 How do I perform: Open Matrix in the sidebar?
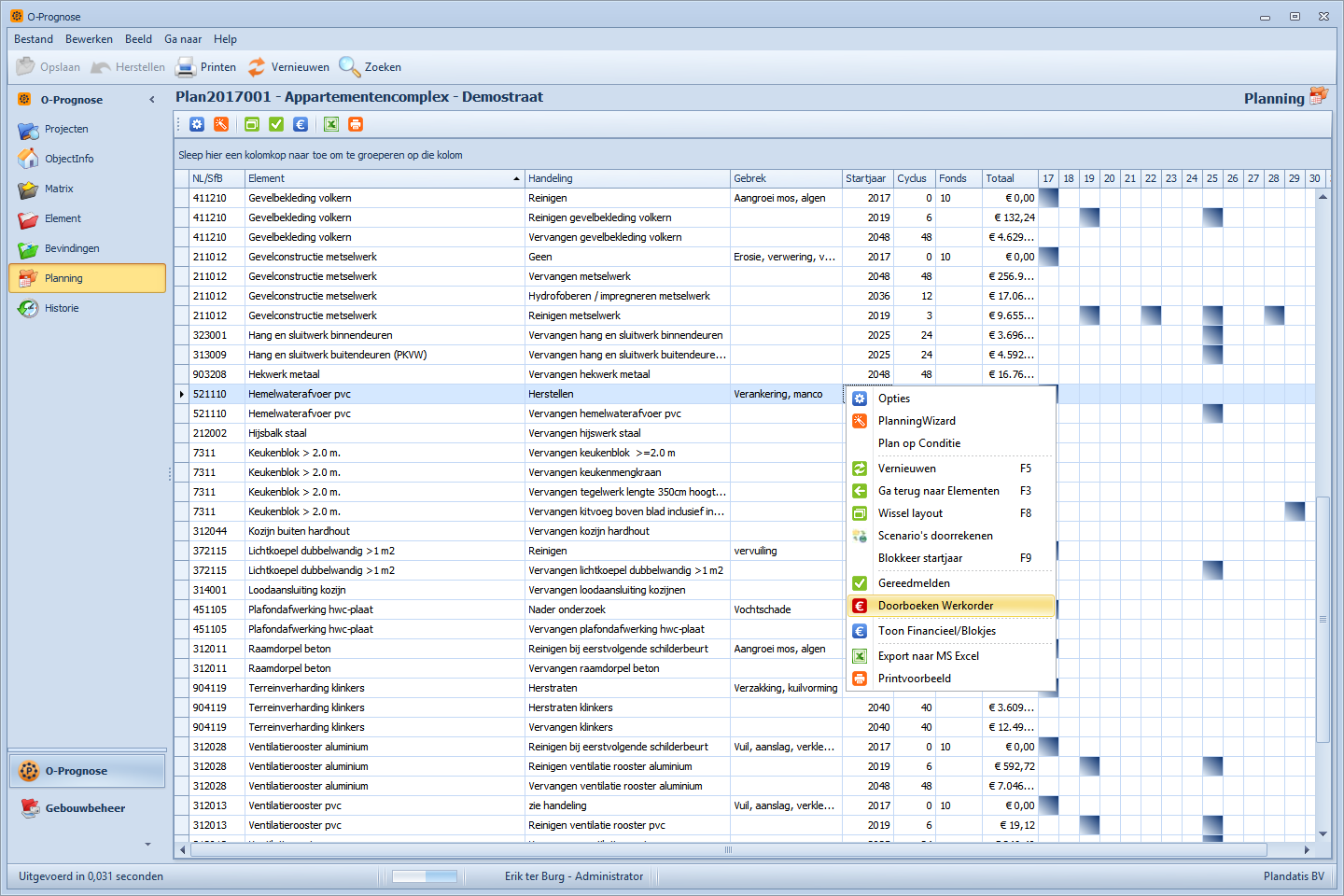pos(87,189)
